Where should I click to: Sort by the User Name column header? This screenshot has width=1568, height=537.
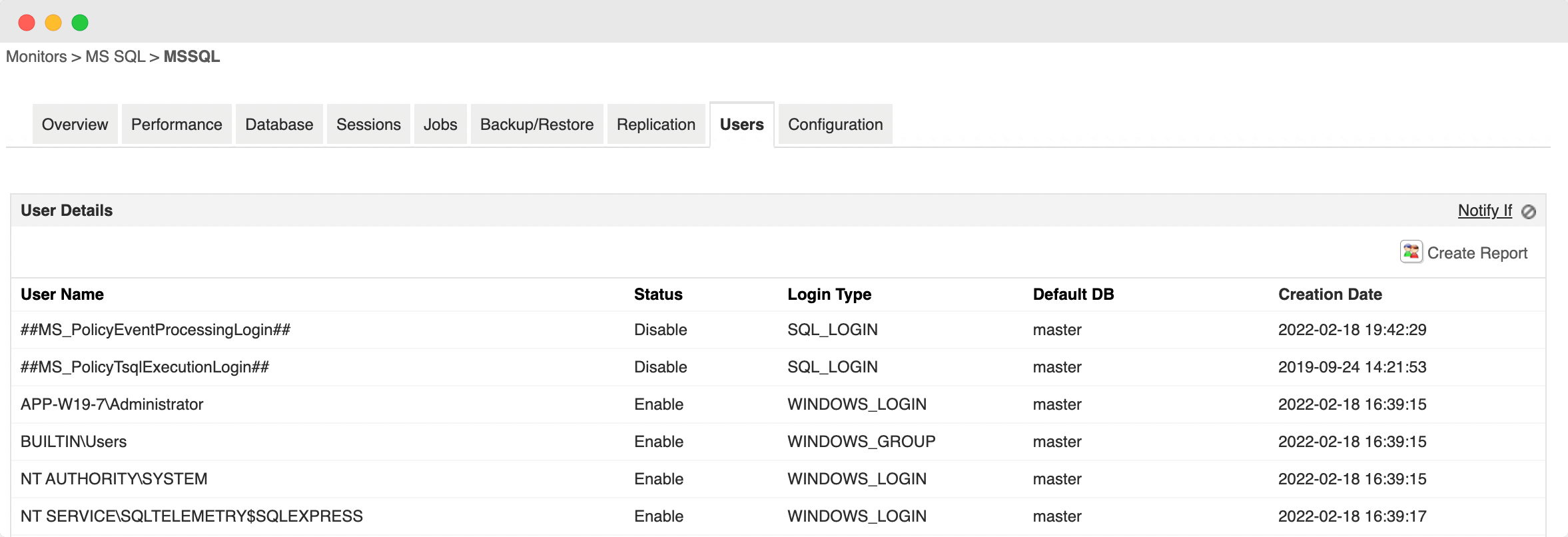click(62, 294)
